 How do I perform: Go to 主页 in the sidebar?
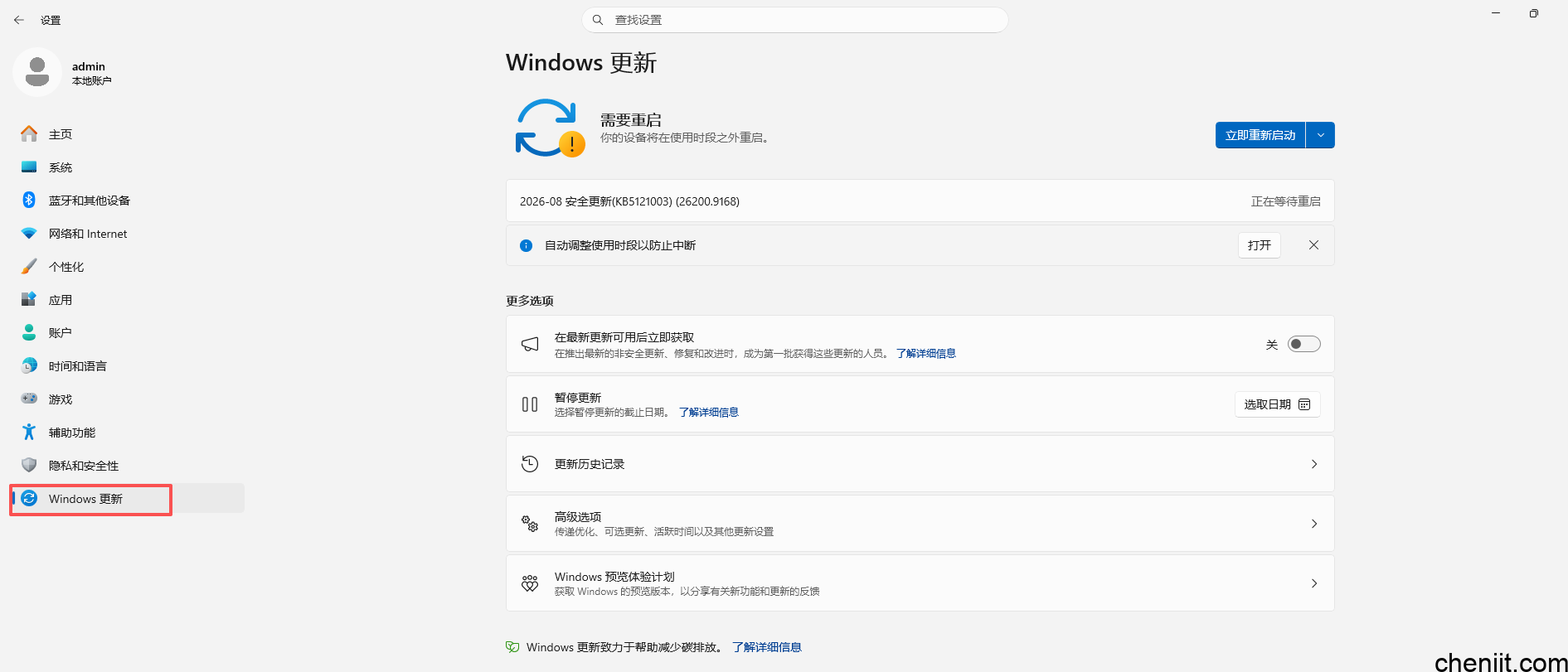[x=128, y=133]
